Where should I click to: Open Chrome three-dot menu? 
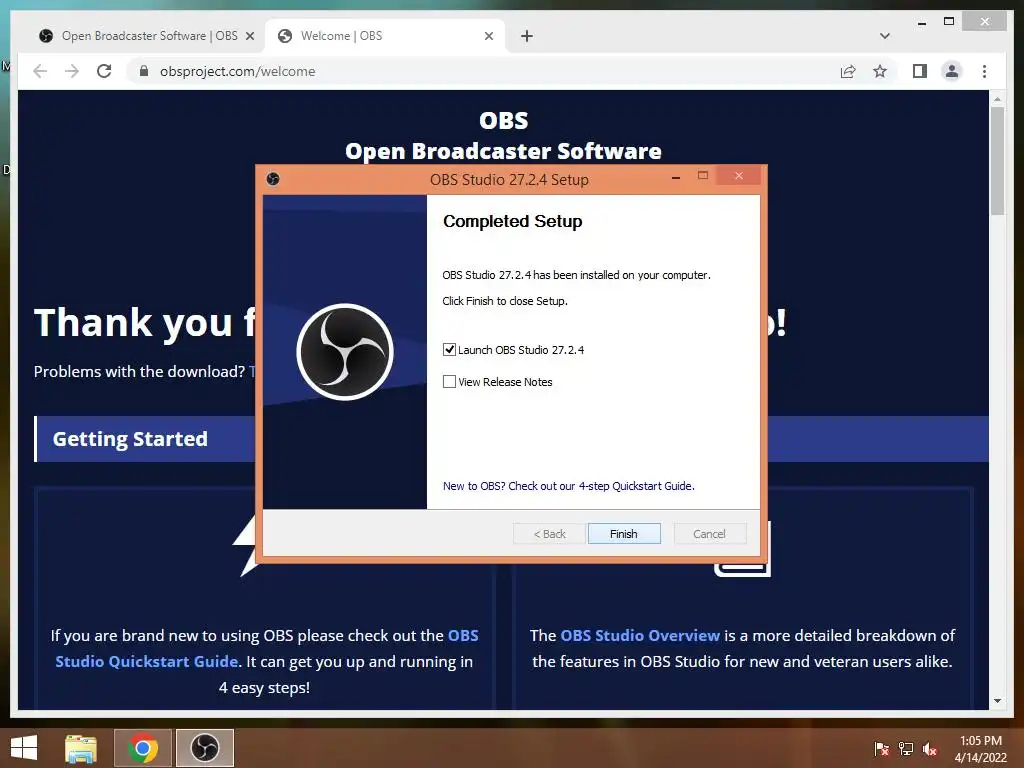[x=984, y=71]
